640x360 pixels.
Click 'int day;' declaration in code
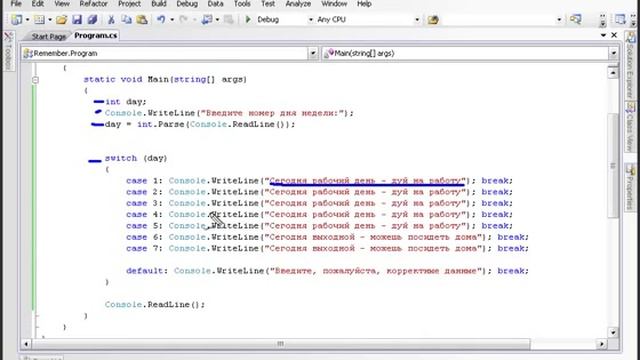125,102
